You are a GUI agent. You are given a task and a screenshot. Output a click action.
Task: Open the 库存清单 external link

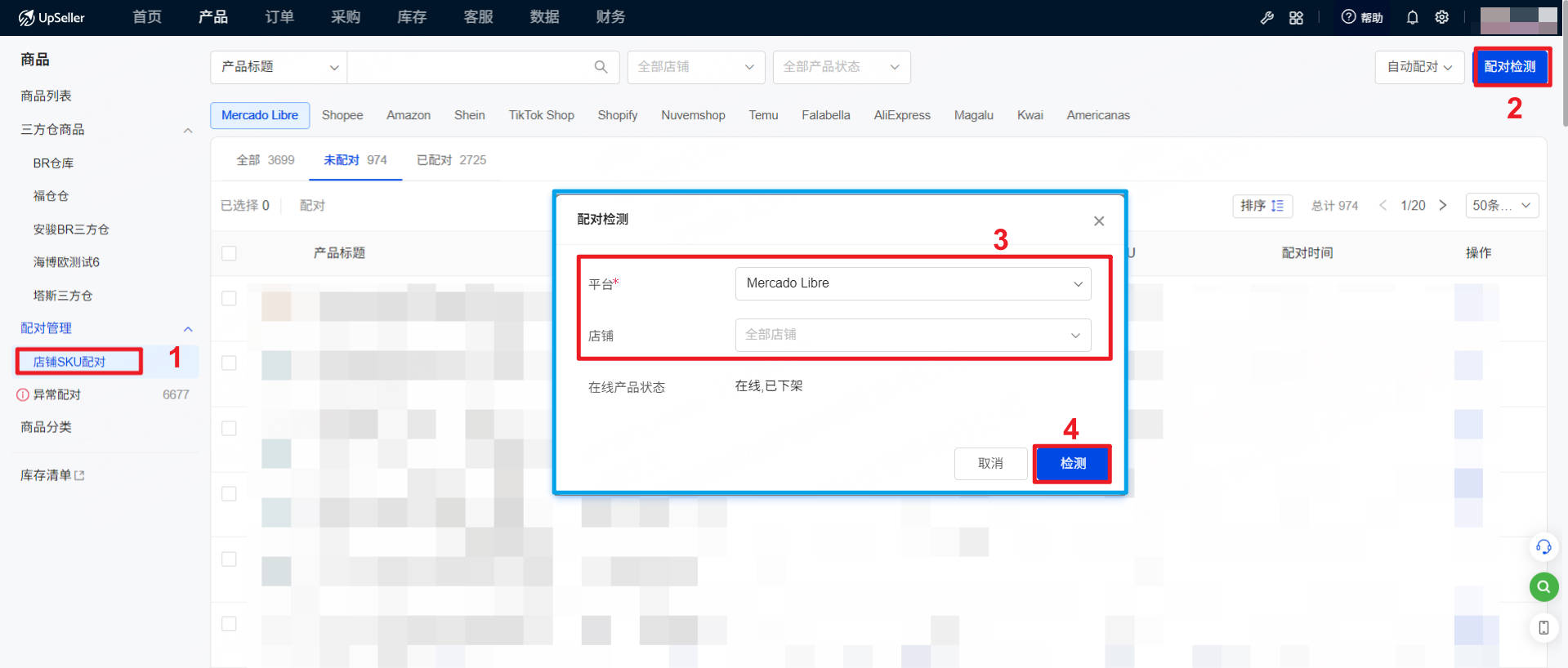tap(52, 475)
